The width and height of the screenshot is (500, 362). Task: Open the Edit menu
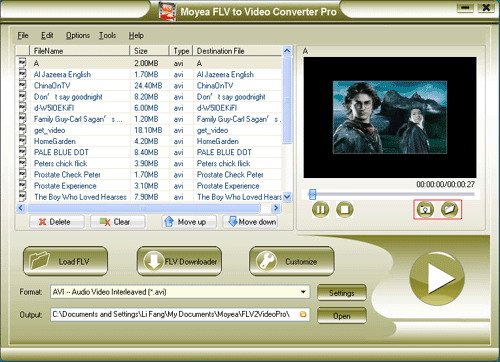pyautogui.click(x=47, y=35)
